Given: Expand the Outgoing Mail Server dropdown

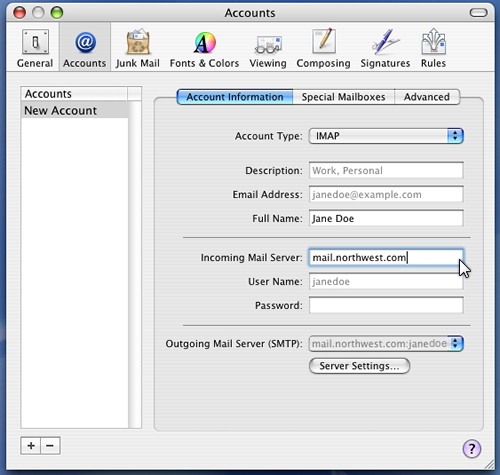Looking at the screenshot, I should (386, 344).
